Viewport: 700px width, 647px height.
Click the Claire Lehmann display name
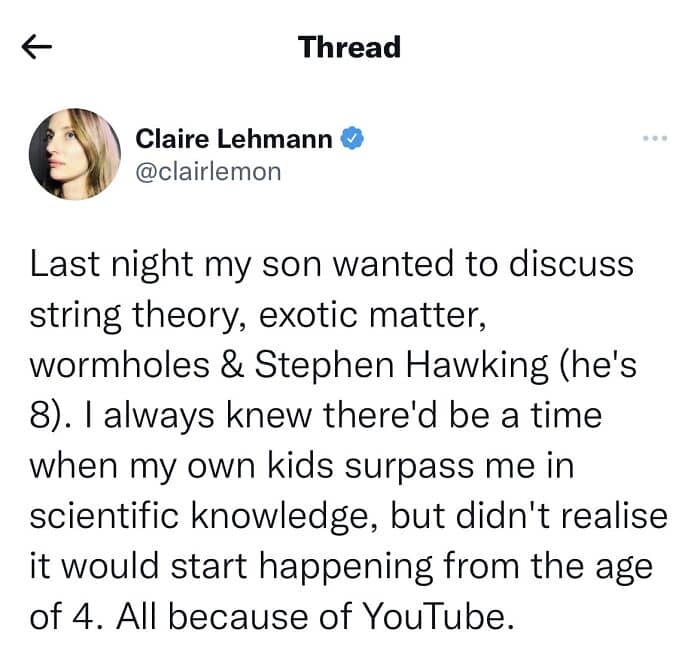(x=233, y=138)
